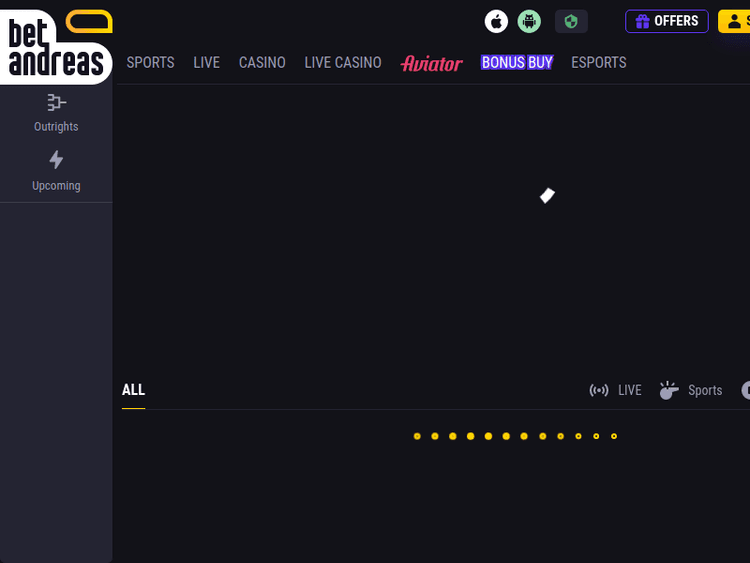Screen dimensions: 750x563
Task: Go to LIVE in the top navigation
Action: 206,62
